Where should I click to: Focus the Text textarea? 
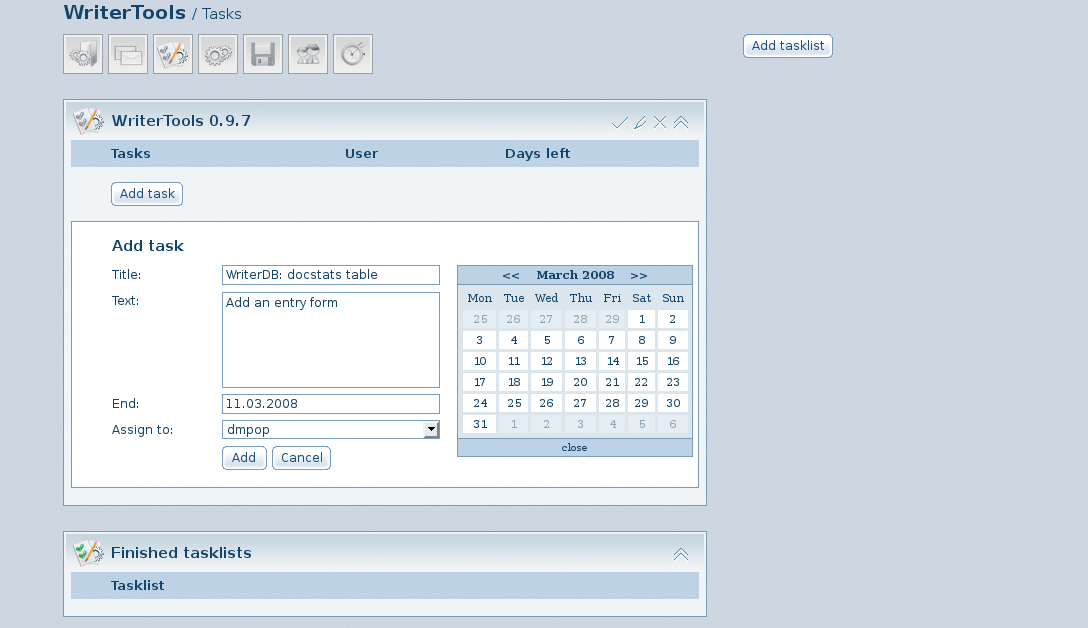331,340
